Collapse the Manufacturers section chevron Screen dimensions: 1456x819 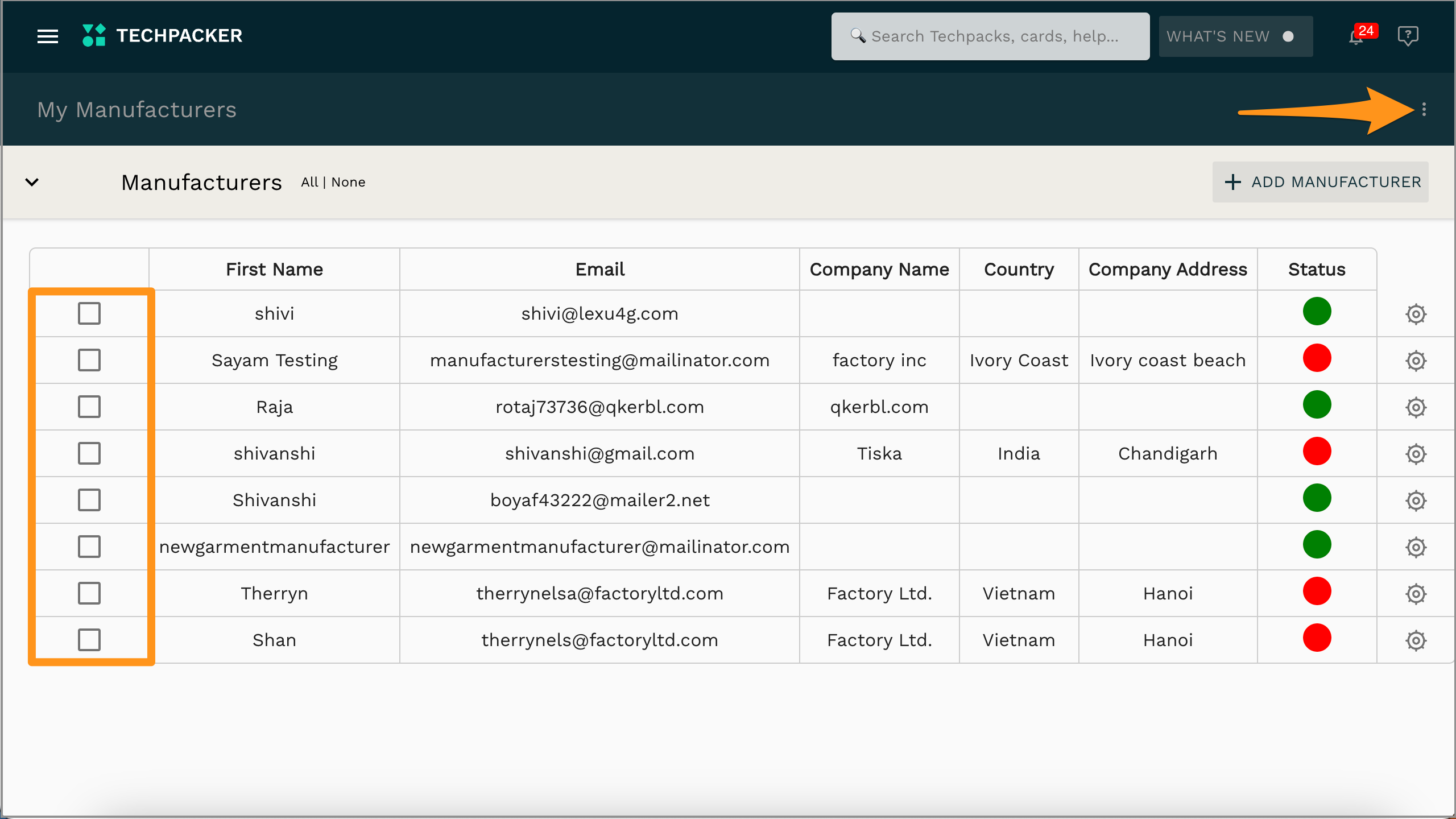pos(32,182)
